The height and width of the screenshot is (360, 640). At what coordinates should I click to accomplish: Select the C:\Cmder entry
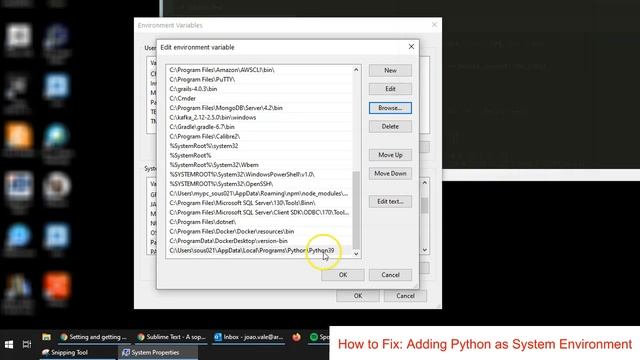260,98
